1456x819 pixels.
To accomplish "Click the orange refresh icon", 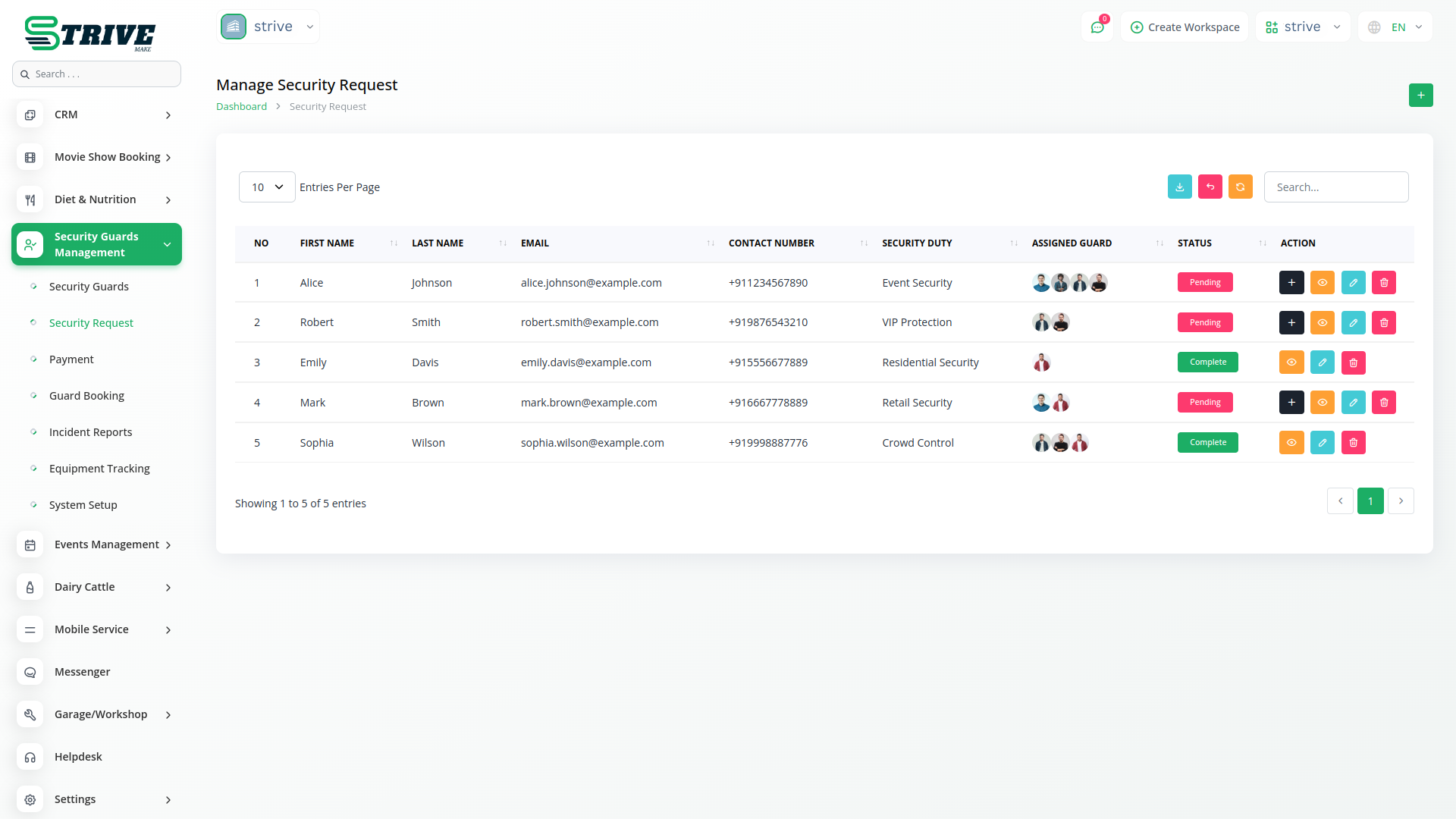I will [1240, 187].
